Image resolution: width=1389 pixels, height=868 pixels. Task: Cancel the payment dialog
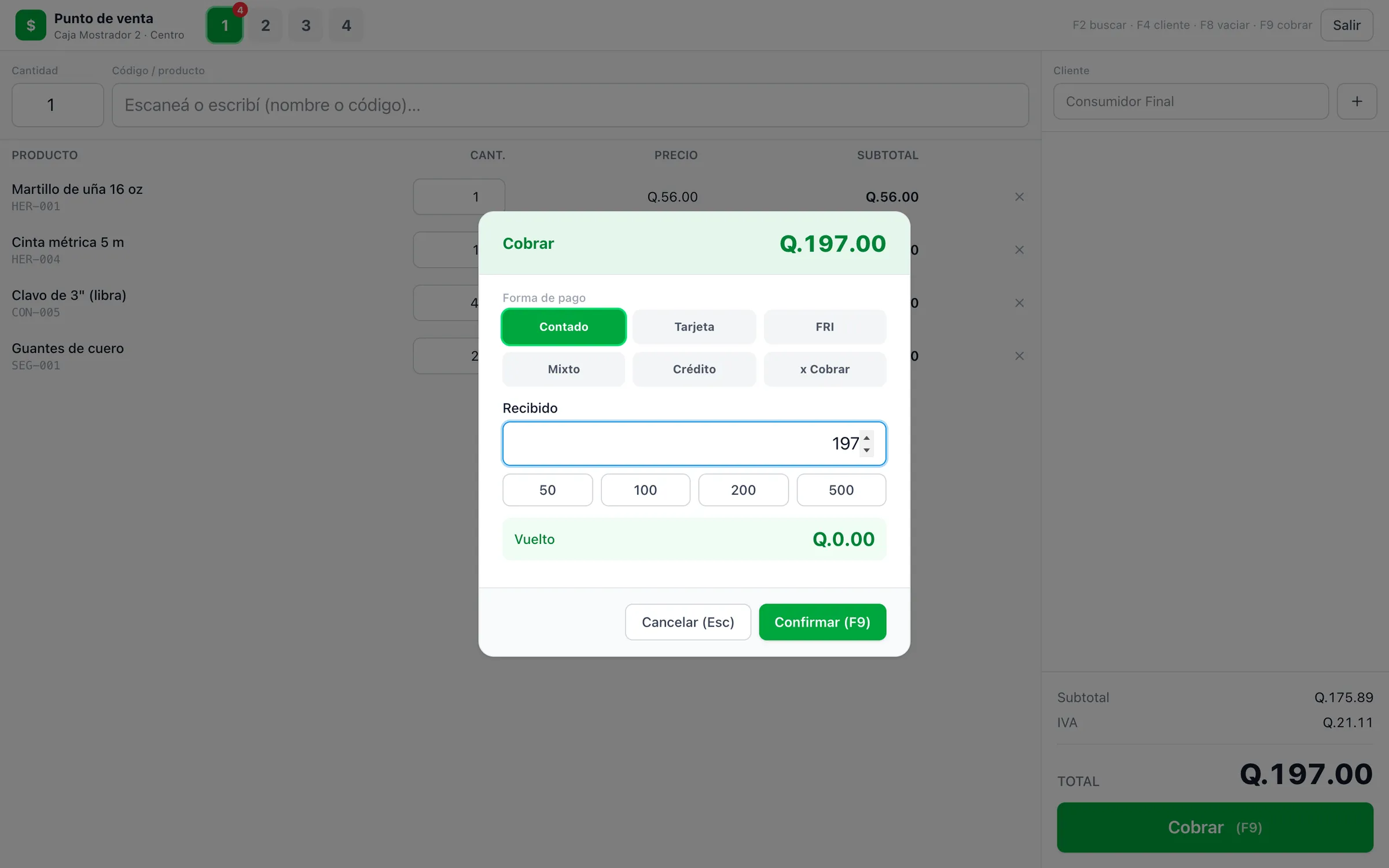coord(688,622)
